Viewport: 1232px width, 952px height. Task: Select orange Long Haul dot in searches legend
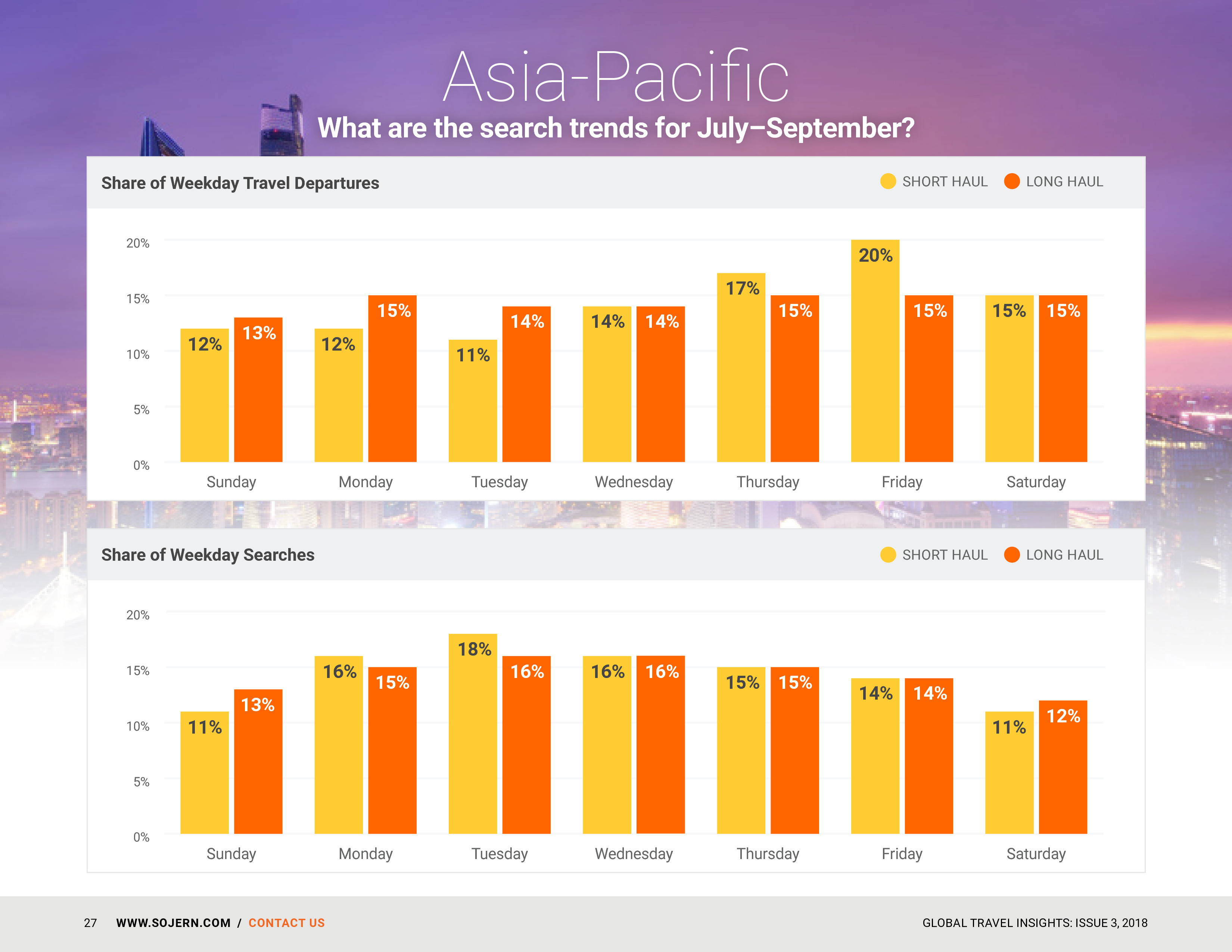point(1012,555)
